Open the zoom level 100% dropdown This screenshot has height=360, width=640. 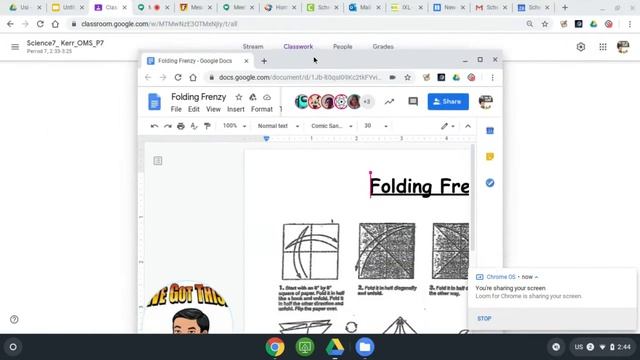[234, 126]
